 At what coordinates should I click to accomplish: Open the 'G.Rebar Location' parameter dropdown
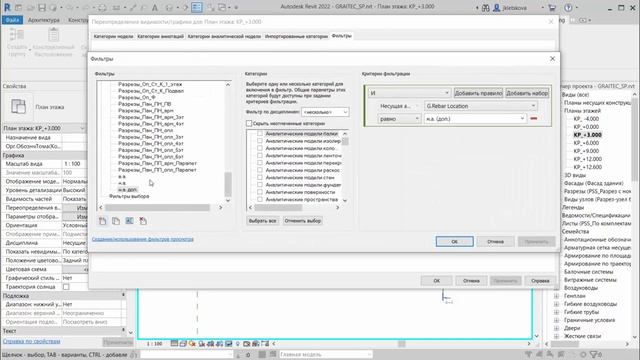[481, 106]
